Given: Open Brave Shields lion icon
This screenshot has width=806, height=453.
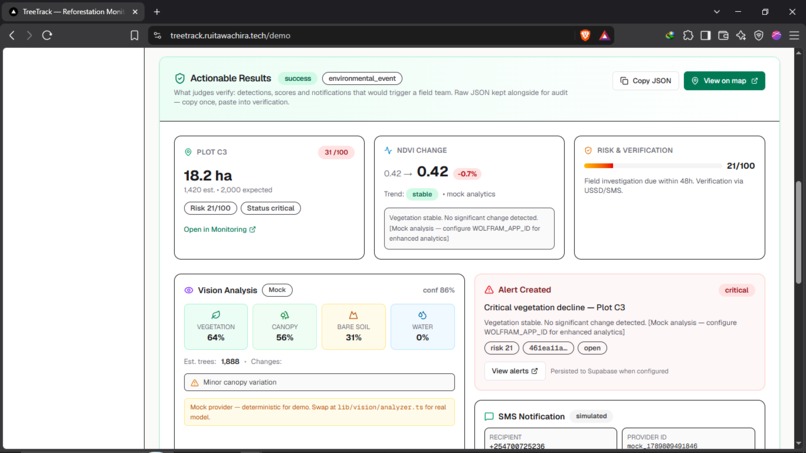Looking at the screenshot, I should coord(585,35).
